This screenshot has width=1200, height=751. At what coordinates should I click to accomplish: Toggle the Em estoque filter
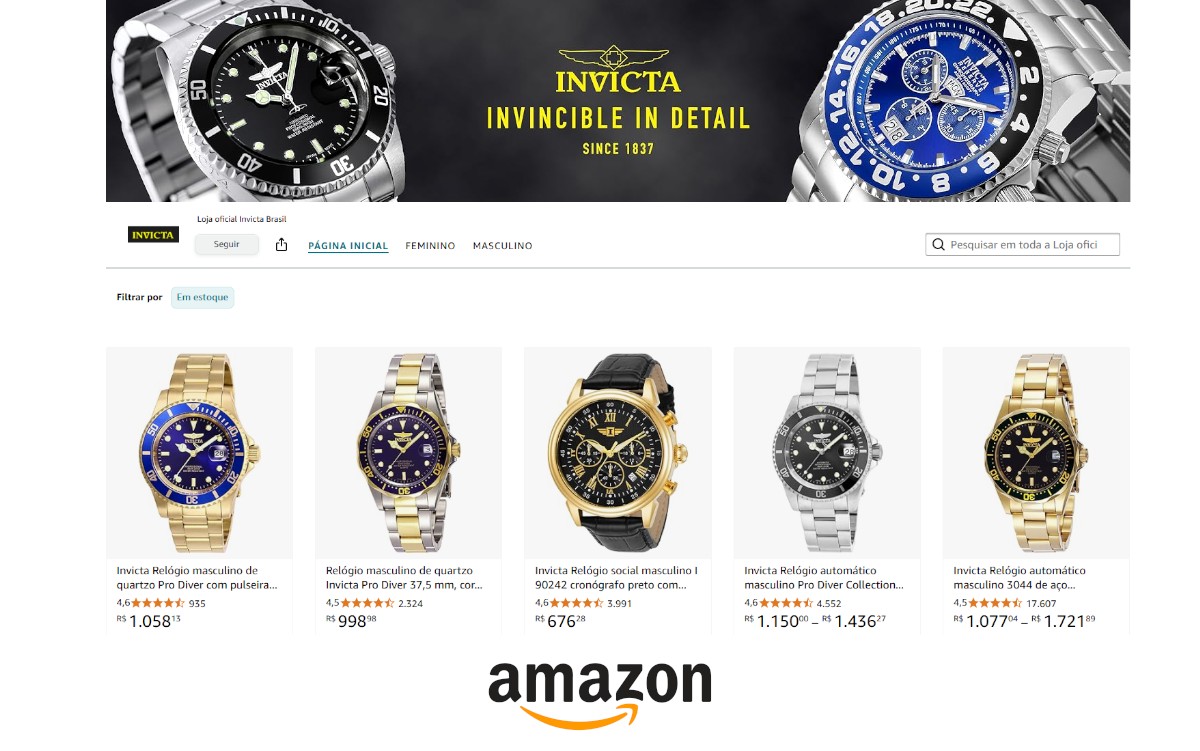(x=203, y=297)
